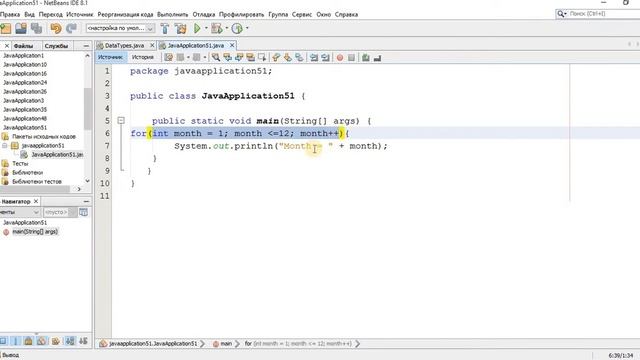Image resolution: width=640 pixels, height=360 pixels.
Task: Switch to Службы tab
Action: pyautogui.click(x=56, y=46)
